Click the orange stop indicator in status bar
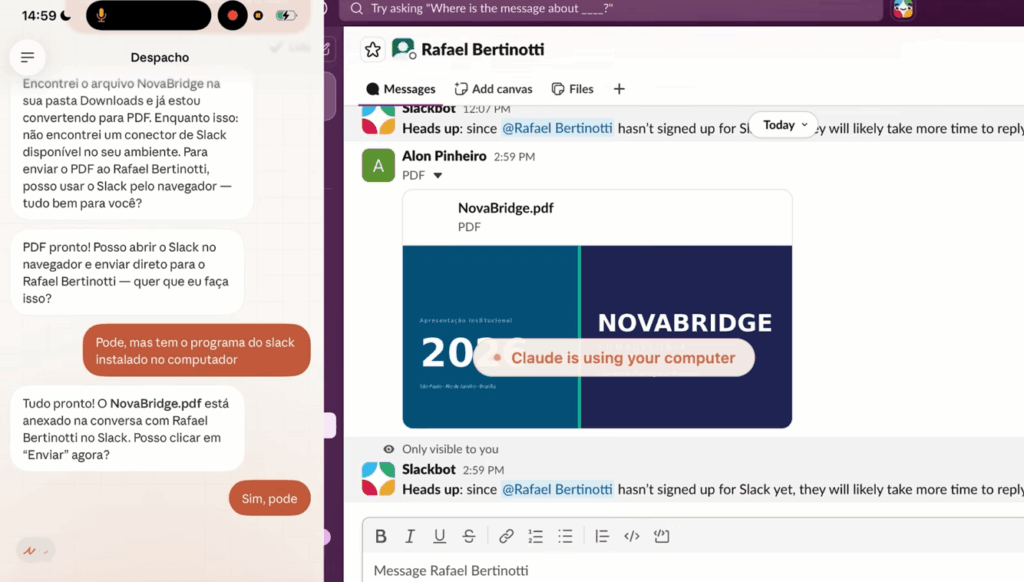The image size is (1024, 582). pos(259,15)
